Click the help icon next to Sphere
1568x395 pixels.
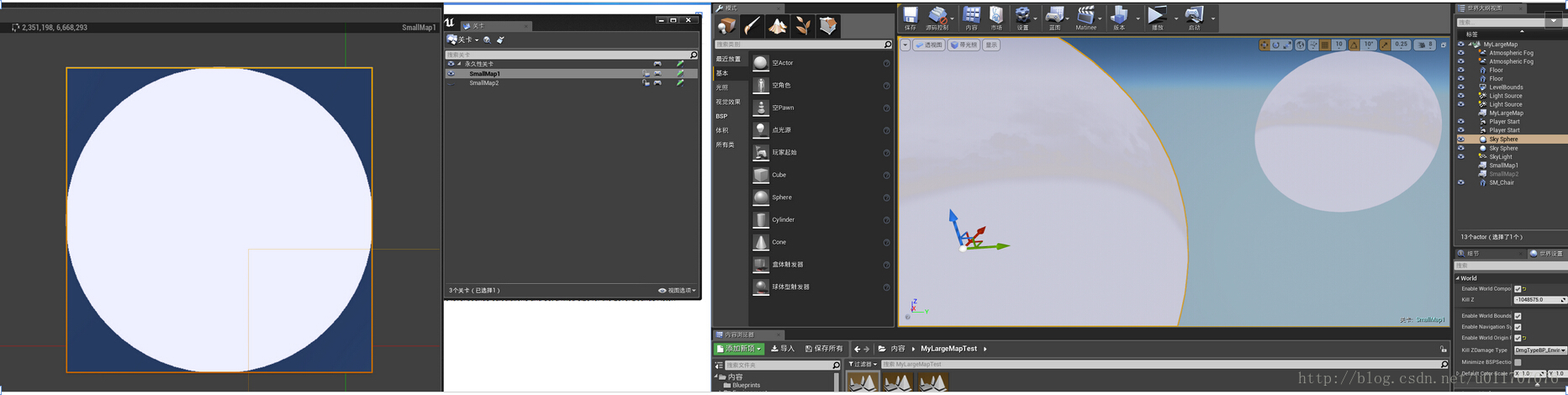pos(886,197)
